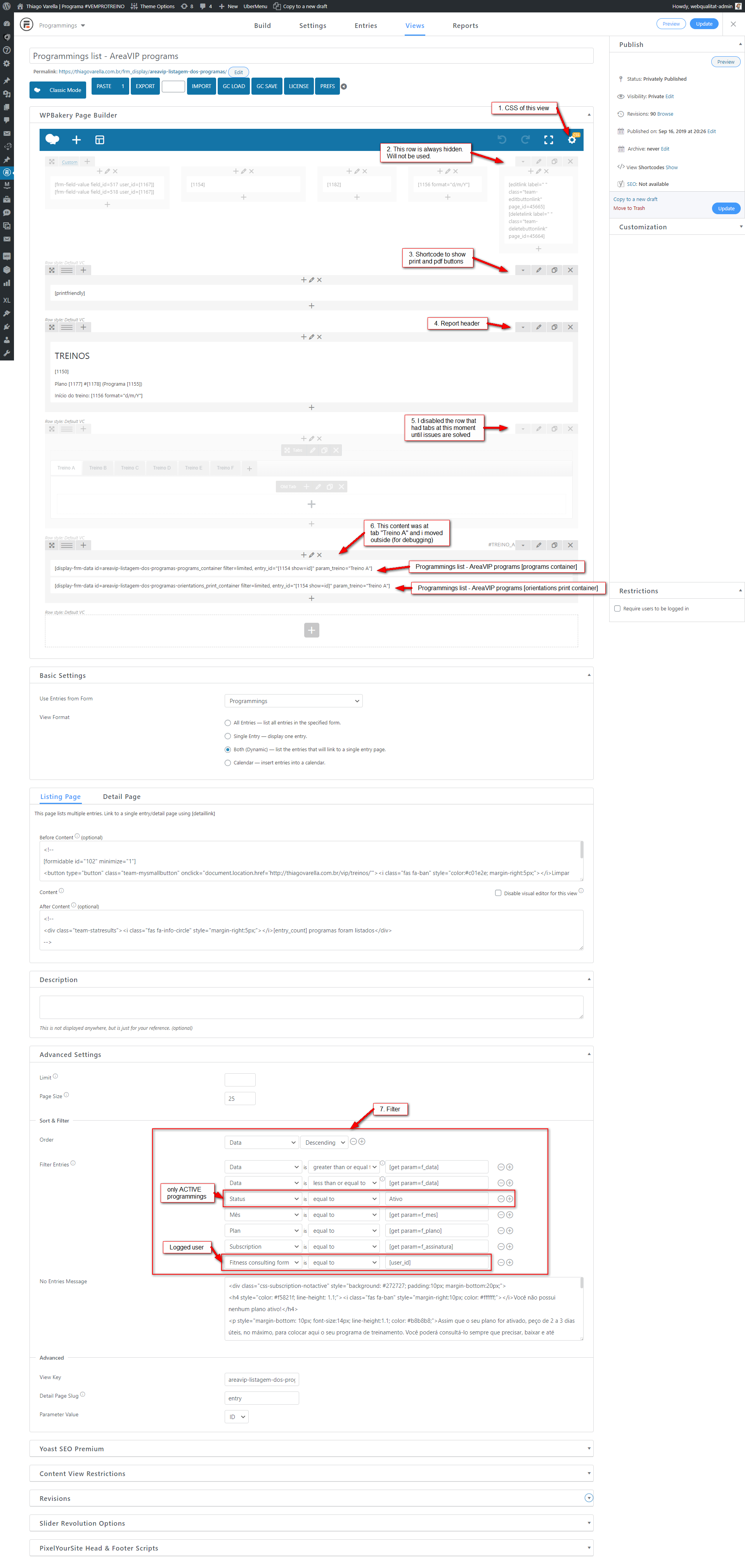The height and width of the screenshot is (1568, 745).
Task: Click the Page Size input field
Action: tap(240, 1099)
